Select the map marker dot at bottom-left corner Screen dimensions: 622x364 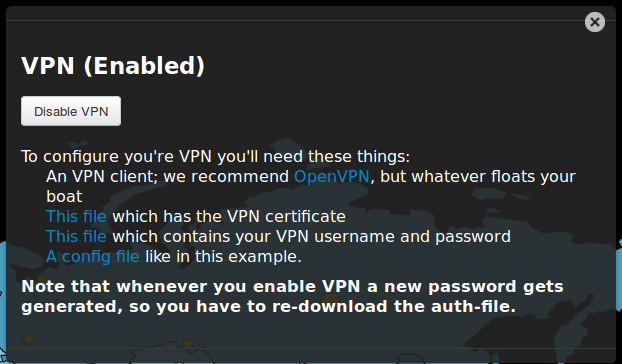tap(29, 339)
